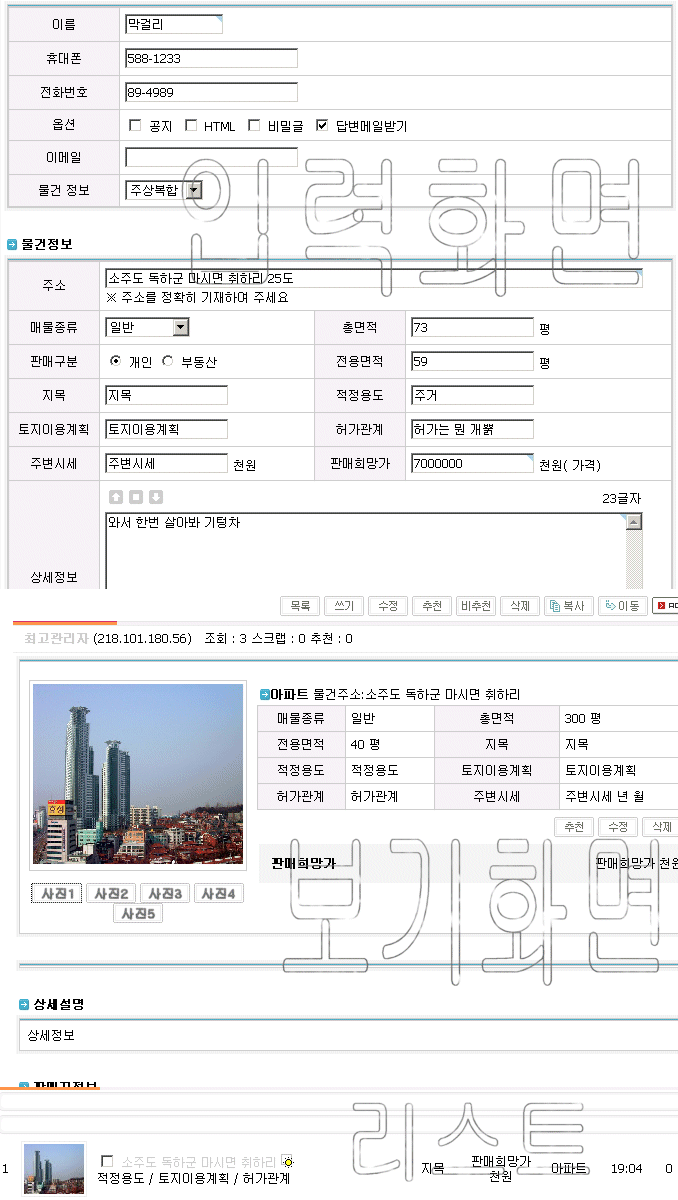Click the square middle icon above 상세정보 textarea
This screenshot has width=678, height=1200.
(136, 497)
